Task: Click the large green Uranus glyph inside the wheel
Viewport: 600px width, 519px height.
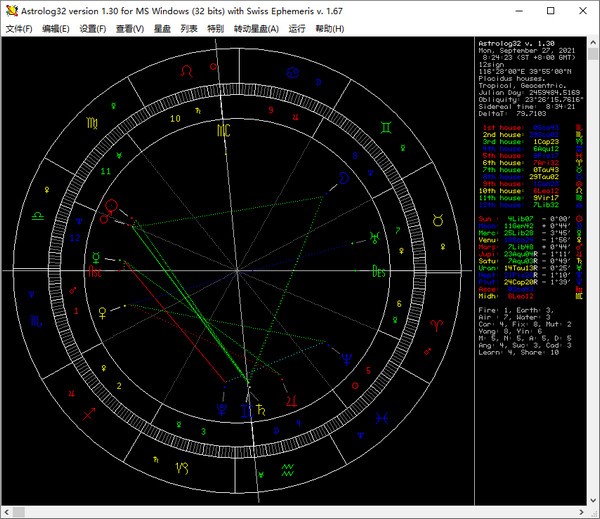Action: pyautogui.click(x=375, y=238)
